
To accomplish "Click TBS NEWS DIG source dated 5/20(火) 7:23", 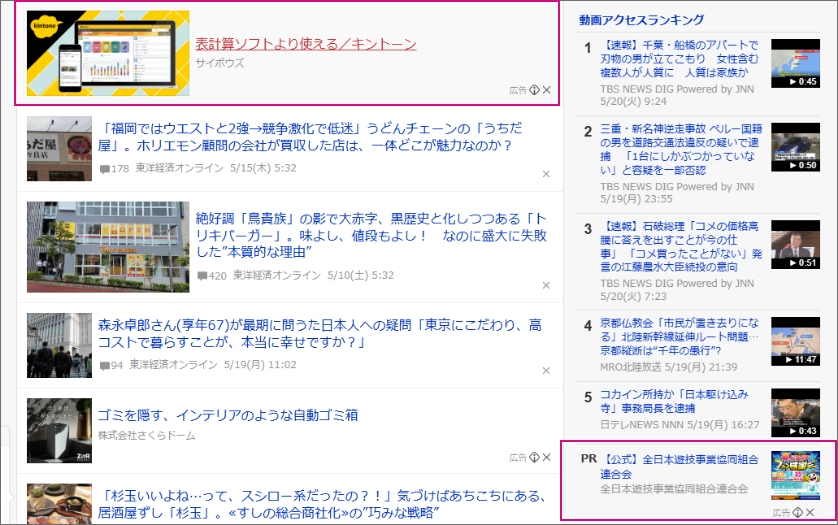I will point(677,289).
